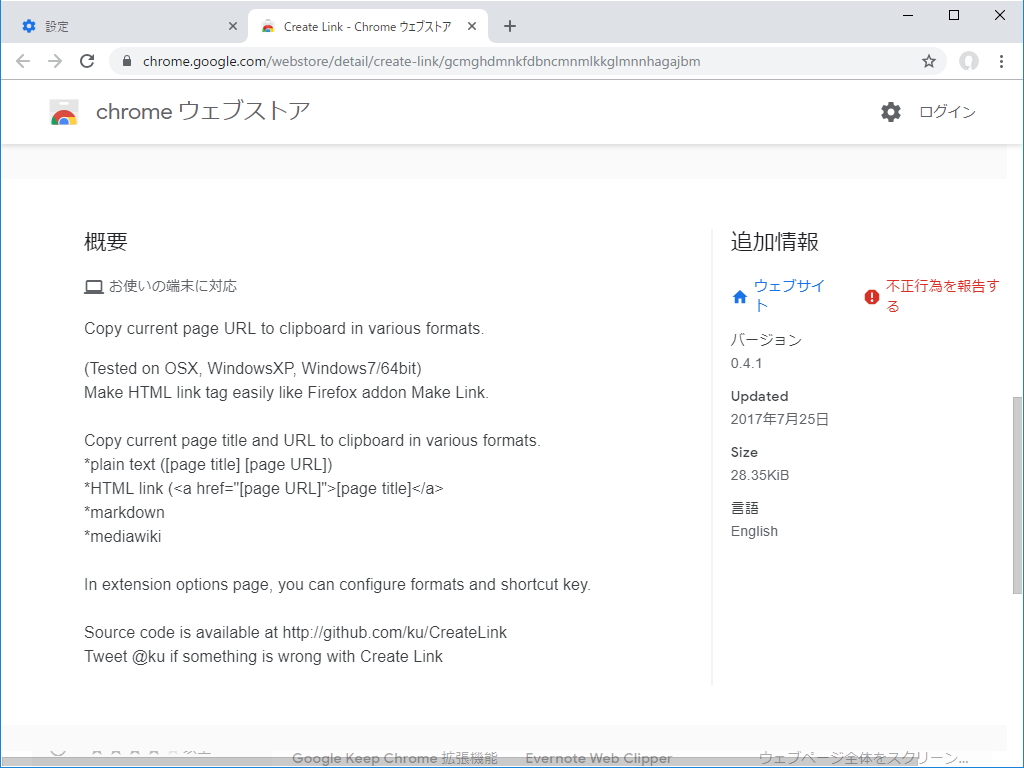Open Chrome's three-dot menu

[1002, 61]
